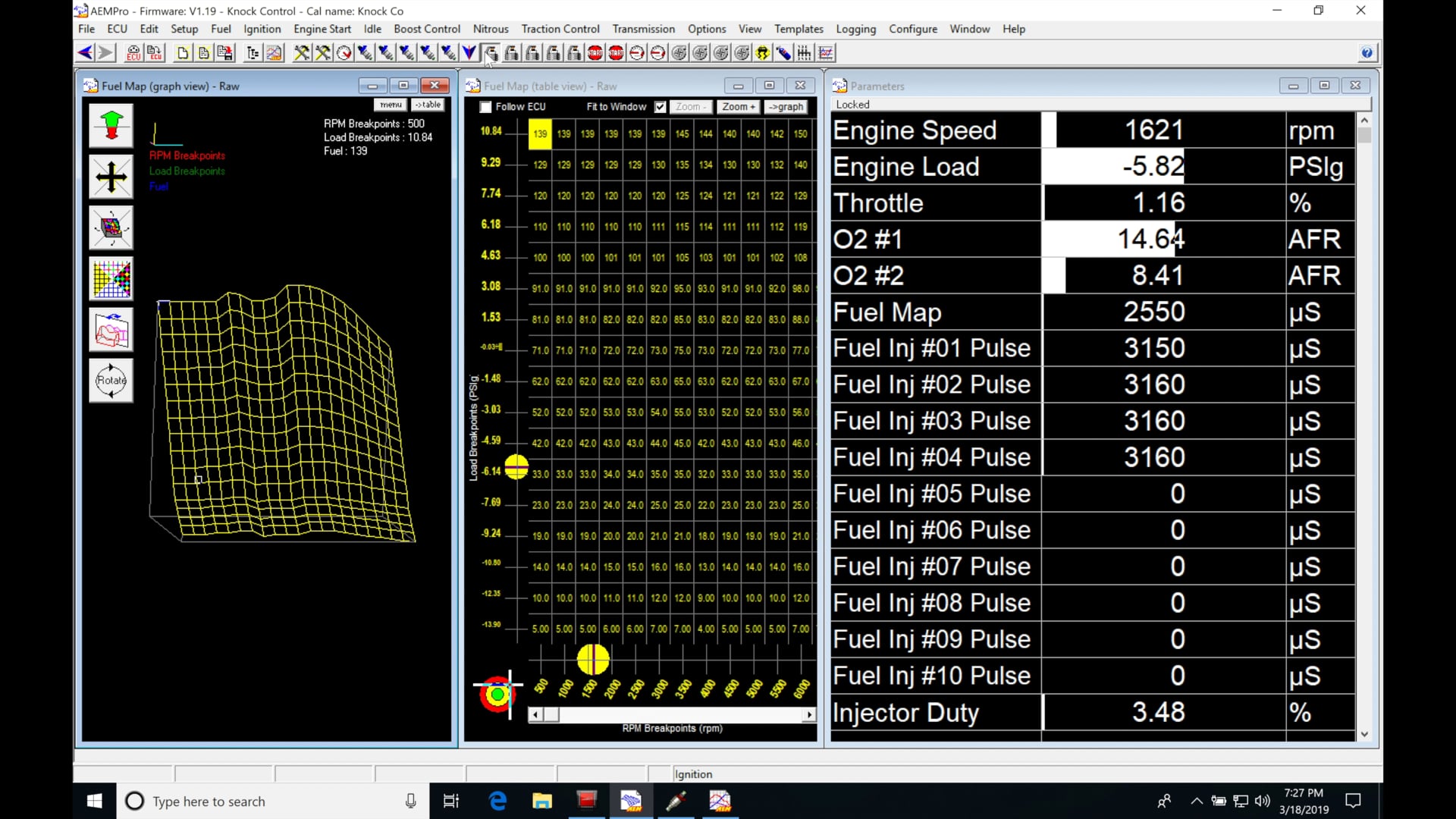Click the nitrous bottle toolbar icon
1456x819 pixels.
point(783,53)
